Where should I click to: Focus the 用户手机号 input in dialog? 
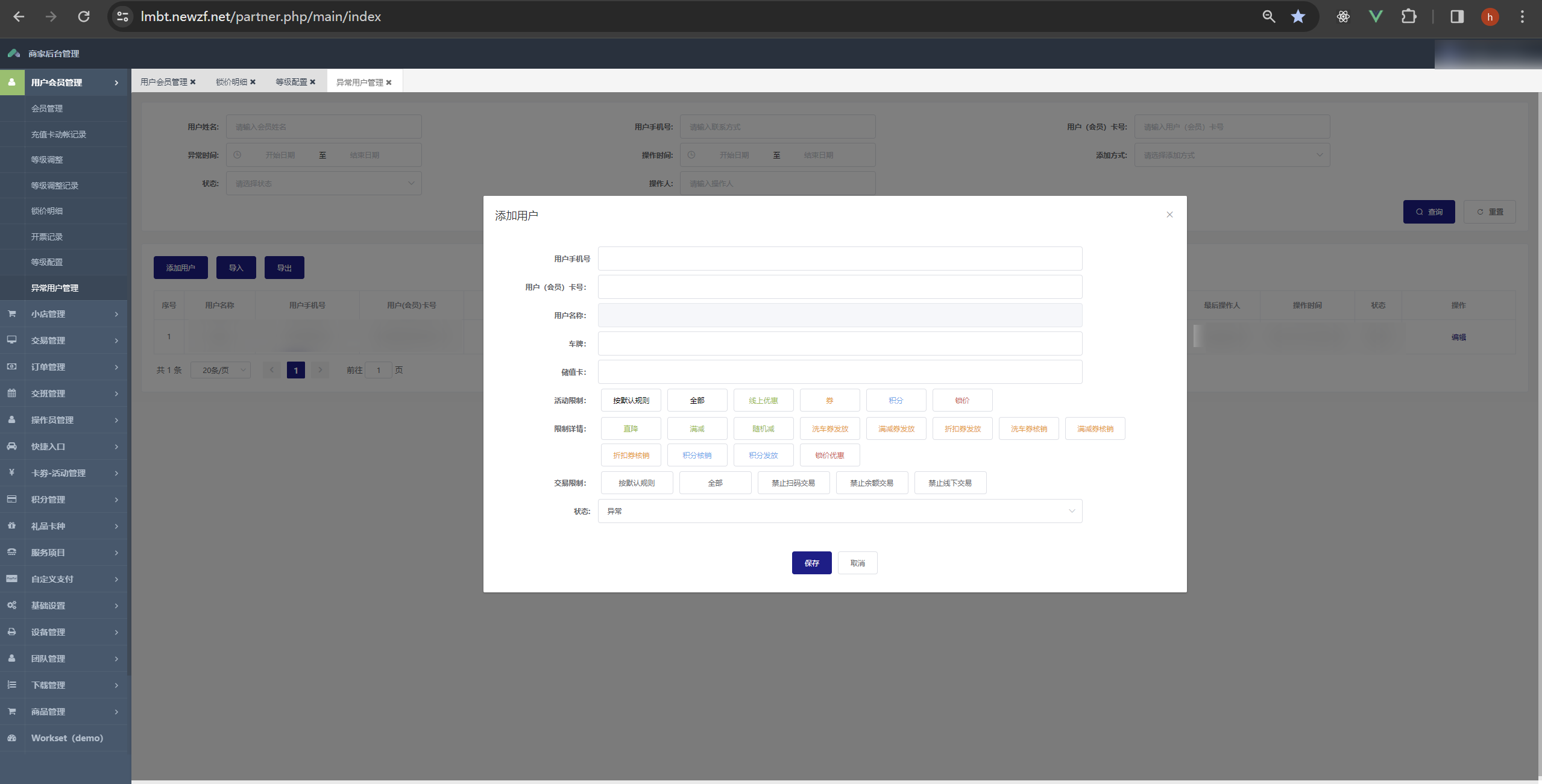click(840, 259)
